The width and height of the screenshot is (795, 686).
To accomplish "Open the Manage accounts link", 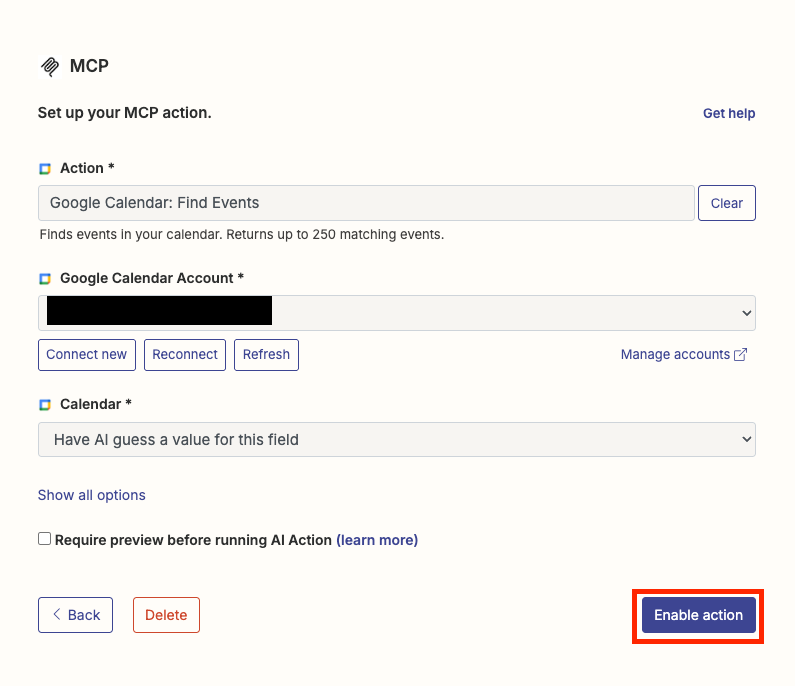I will click(675, 355).
